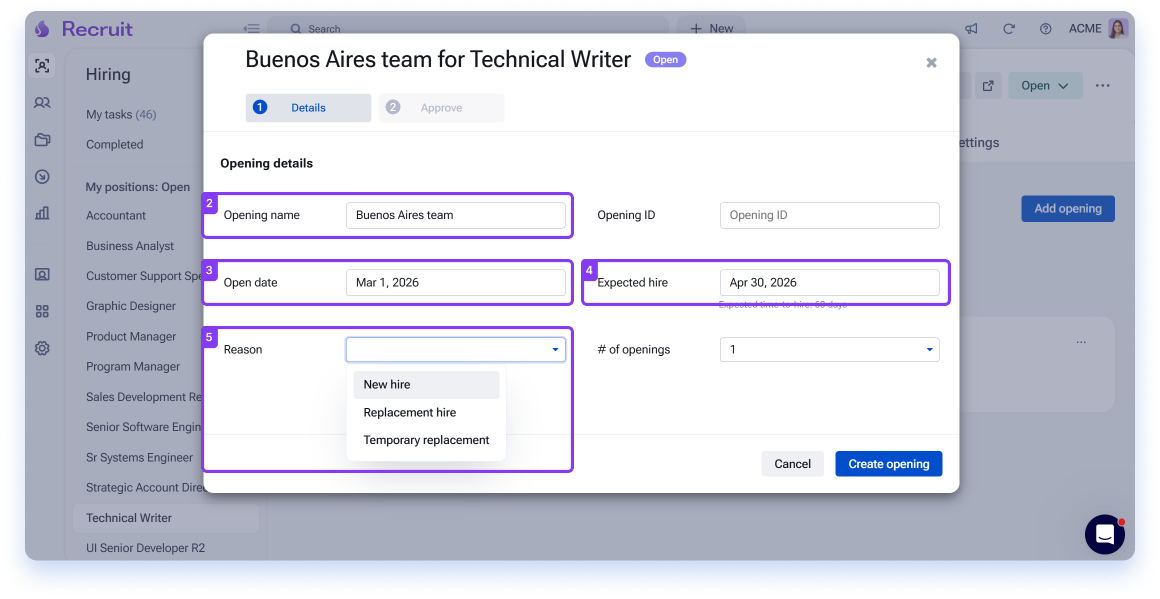Click the ACME account name
Screen dimensions: 1160x599
[1085, 29]
